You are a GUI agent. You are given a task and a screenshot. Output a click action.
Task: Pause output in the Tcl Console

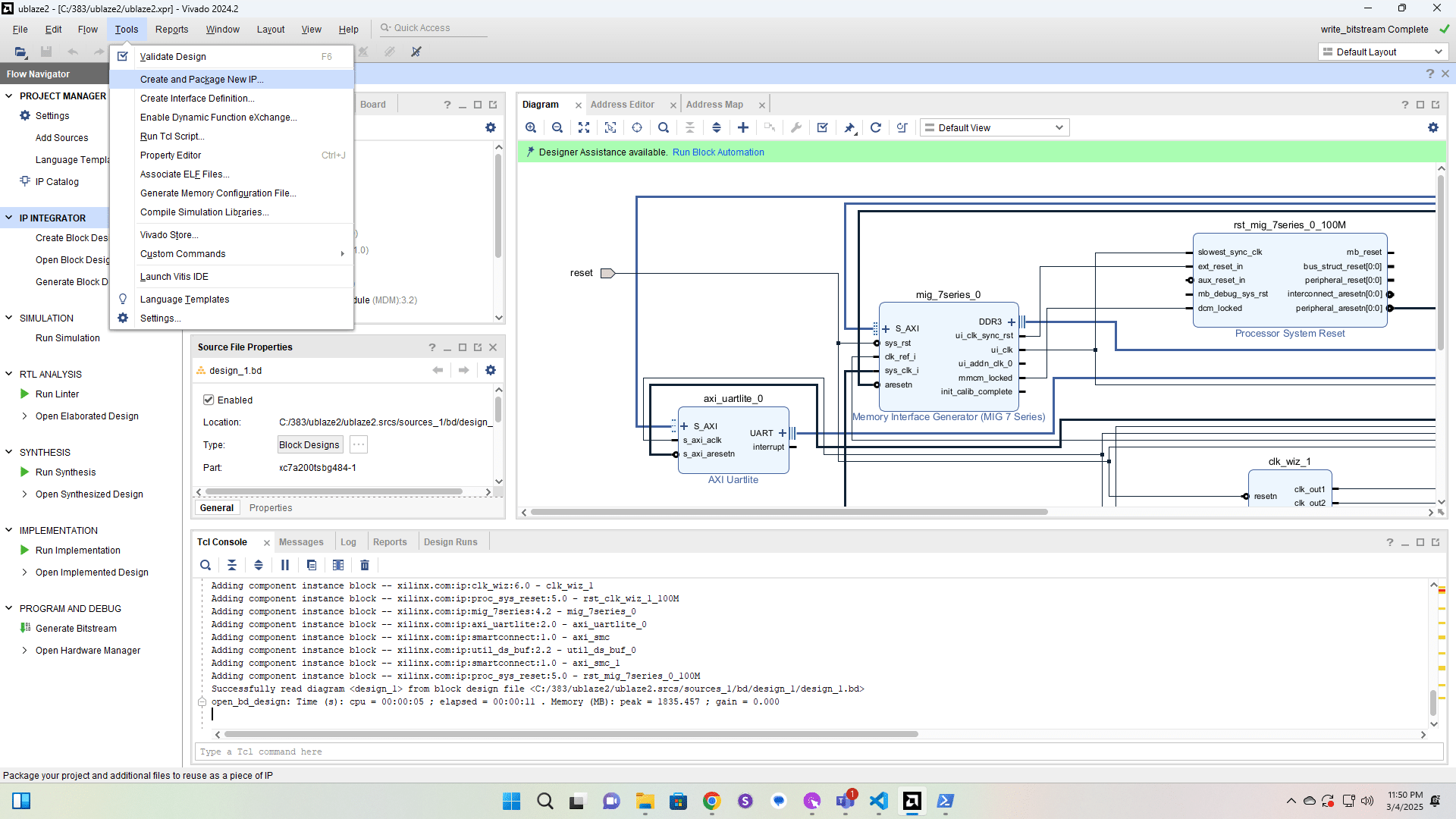(285, 565)
